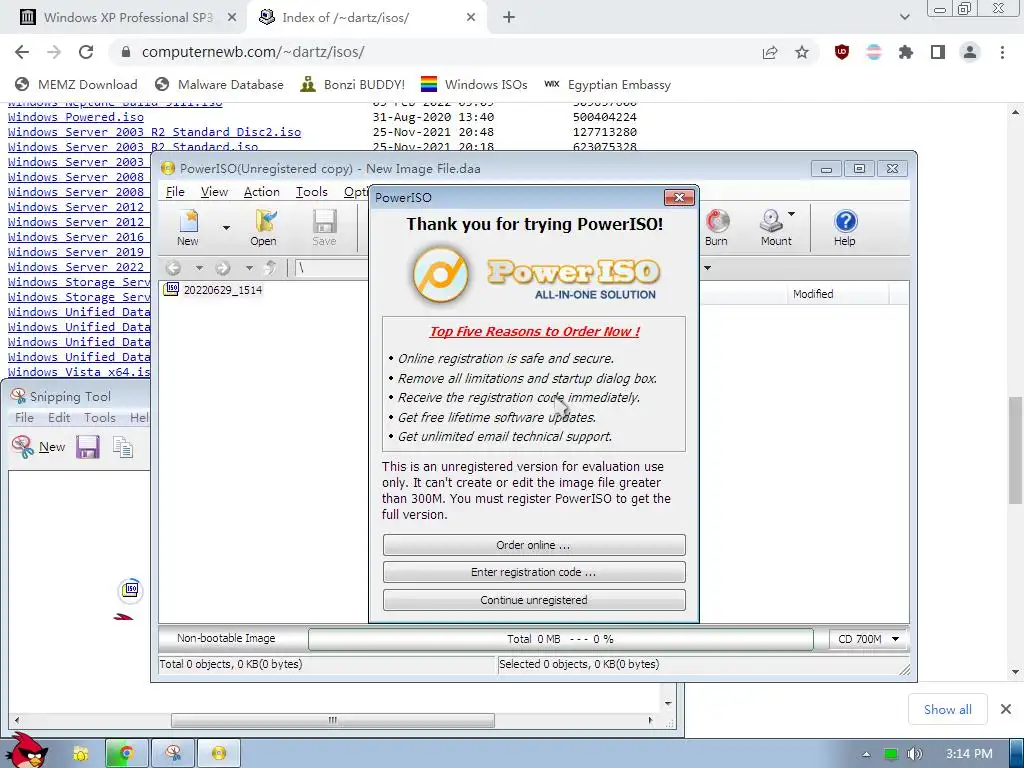Click the Angry Birds start button
1024x768 pixels.
coord(26,751)
